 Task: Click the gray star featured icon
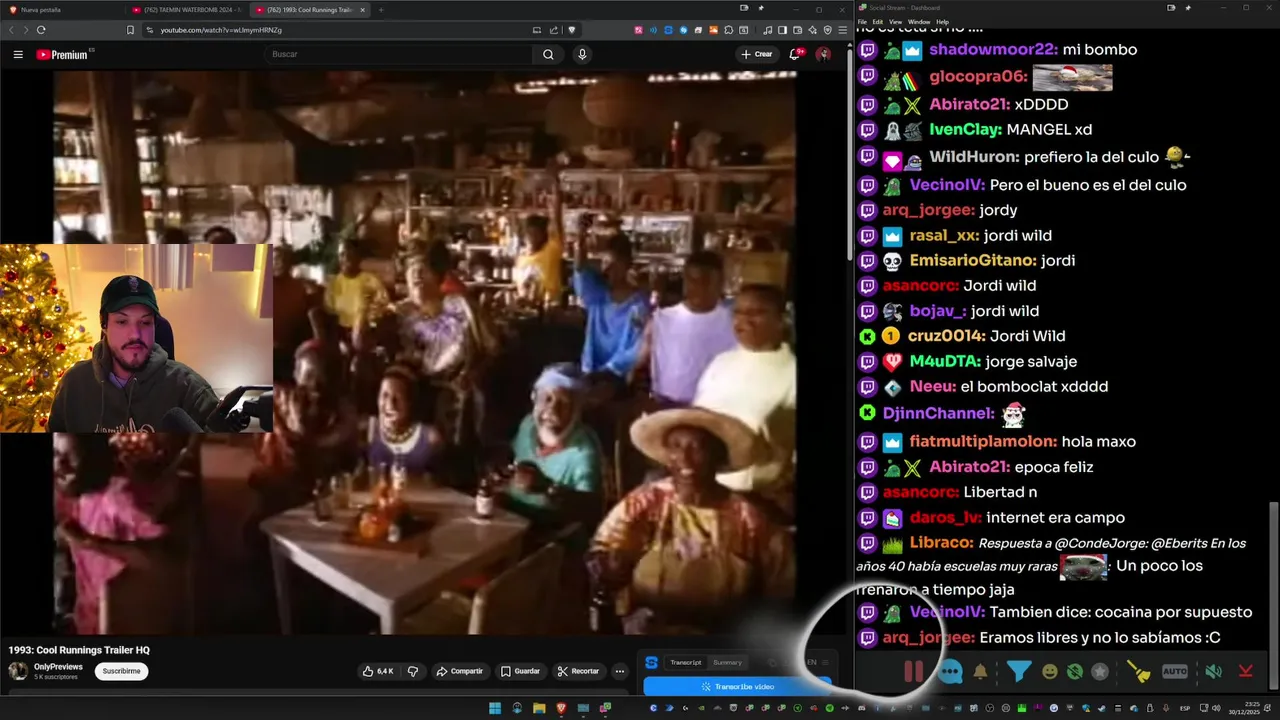coord(1100,672)
